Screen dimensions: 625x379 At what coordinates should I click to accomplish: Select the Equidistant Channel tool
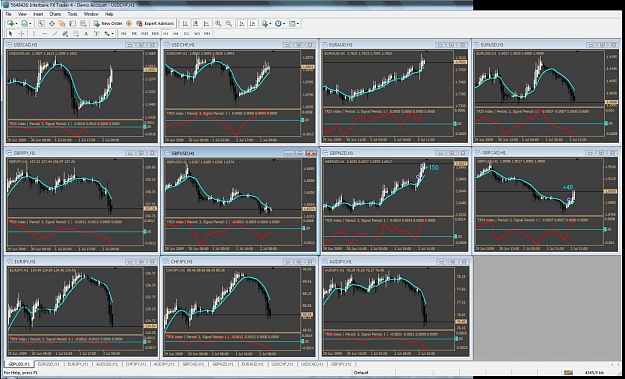coord(65,33)
